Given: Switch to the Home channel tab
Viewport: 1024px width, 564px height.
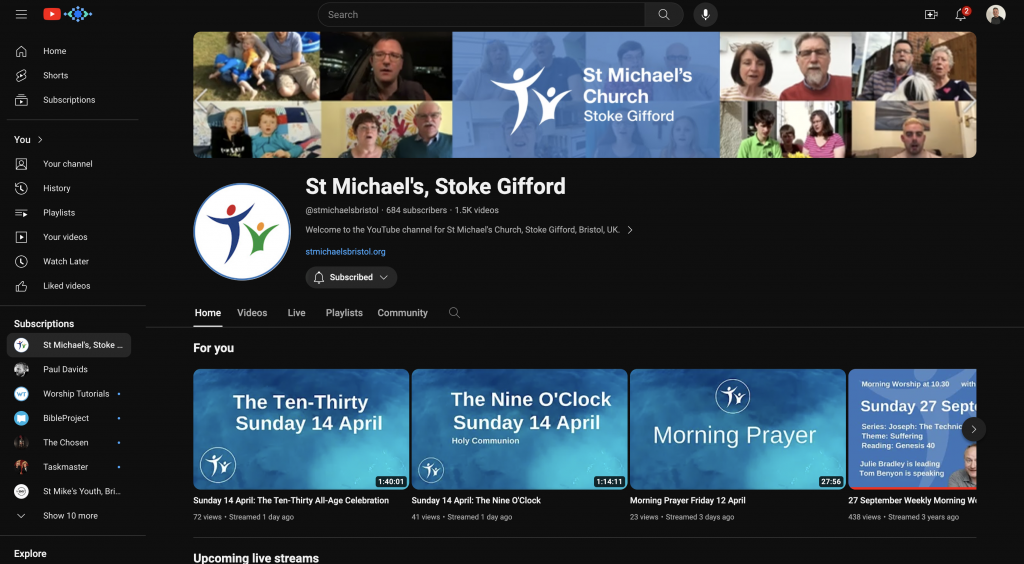Looking at the screenshot, I should 208,313.
